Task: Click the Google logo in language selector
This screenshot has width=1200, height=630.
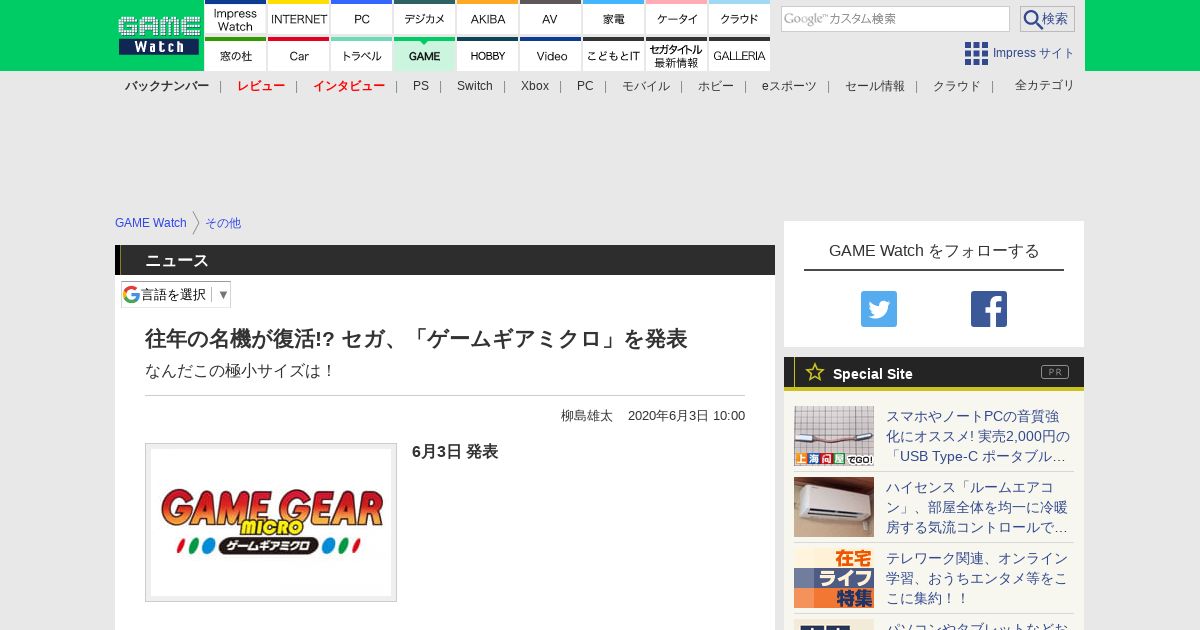Action: 131,294
